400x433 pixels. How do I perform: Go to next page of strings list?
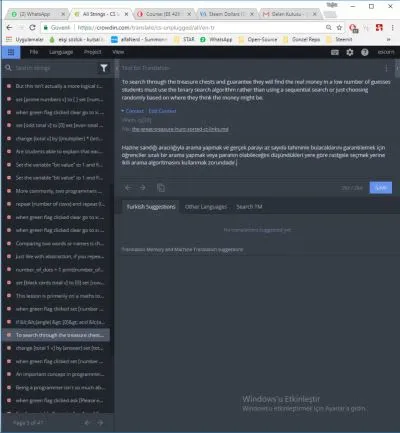[x=100, y=423]
